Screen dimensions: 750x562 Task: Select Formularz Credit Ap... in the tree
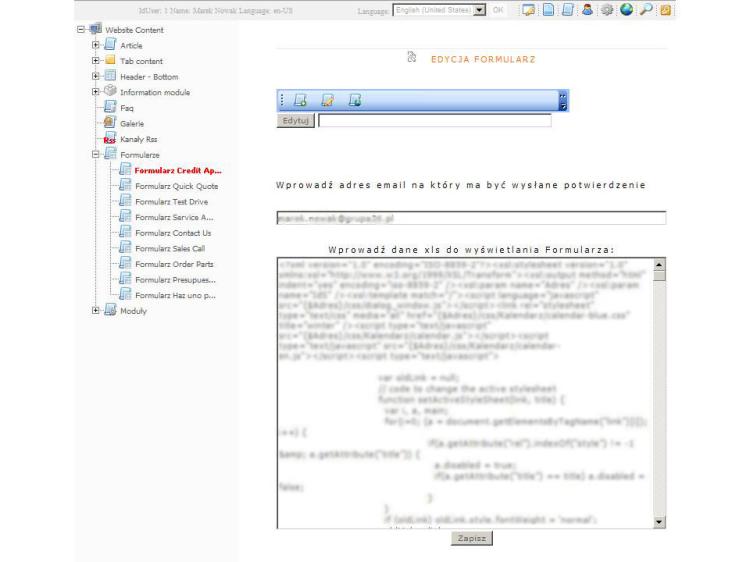click(x=178, y=171)
